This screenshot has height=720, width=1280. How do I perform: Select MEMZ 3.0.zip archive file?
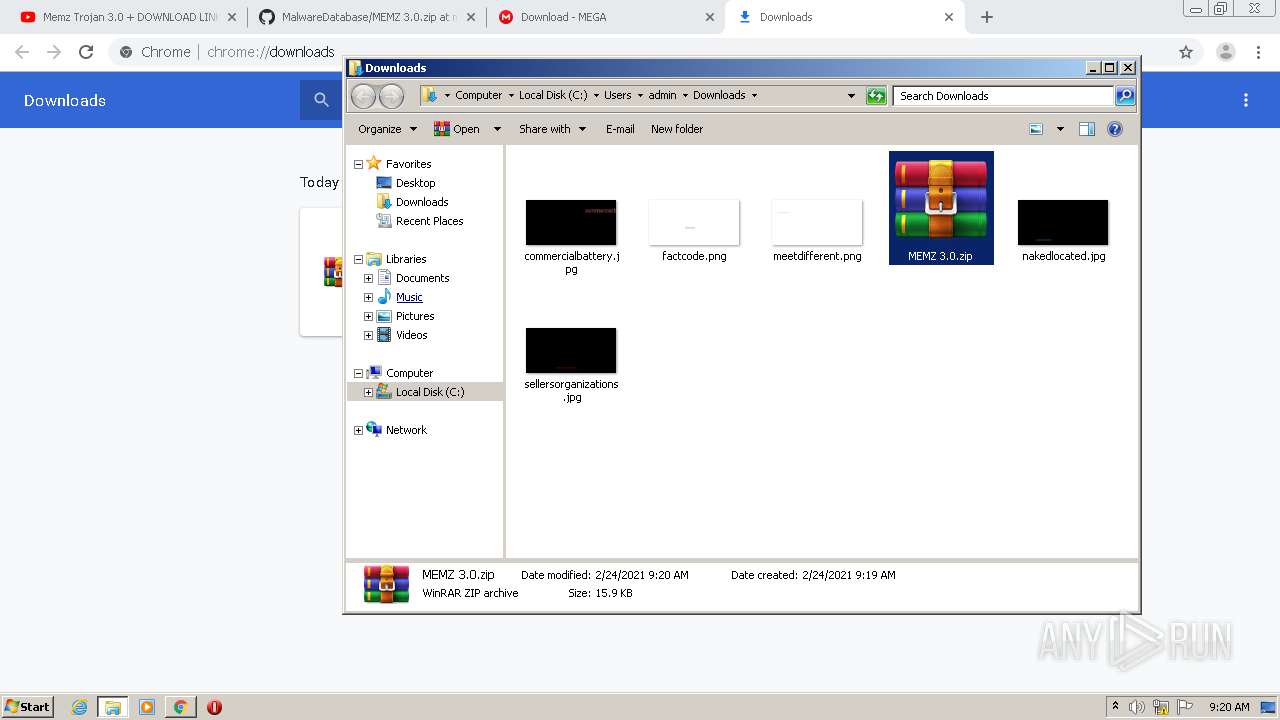[941, 208]
